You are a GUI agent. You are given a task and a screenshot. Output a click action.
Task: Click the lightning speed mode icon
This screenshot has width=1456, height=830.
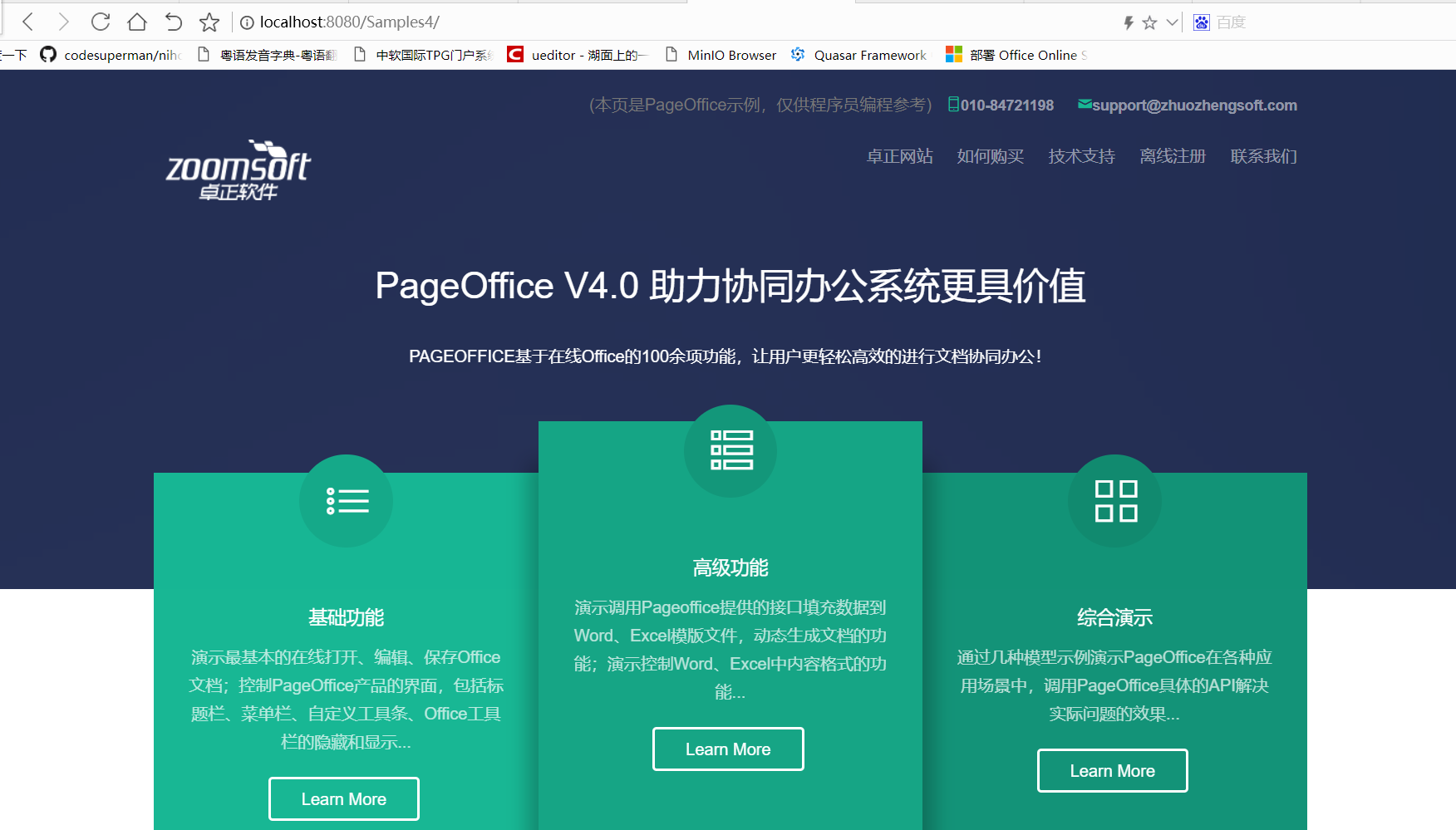(1129, 22)
